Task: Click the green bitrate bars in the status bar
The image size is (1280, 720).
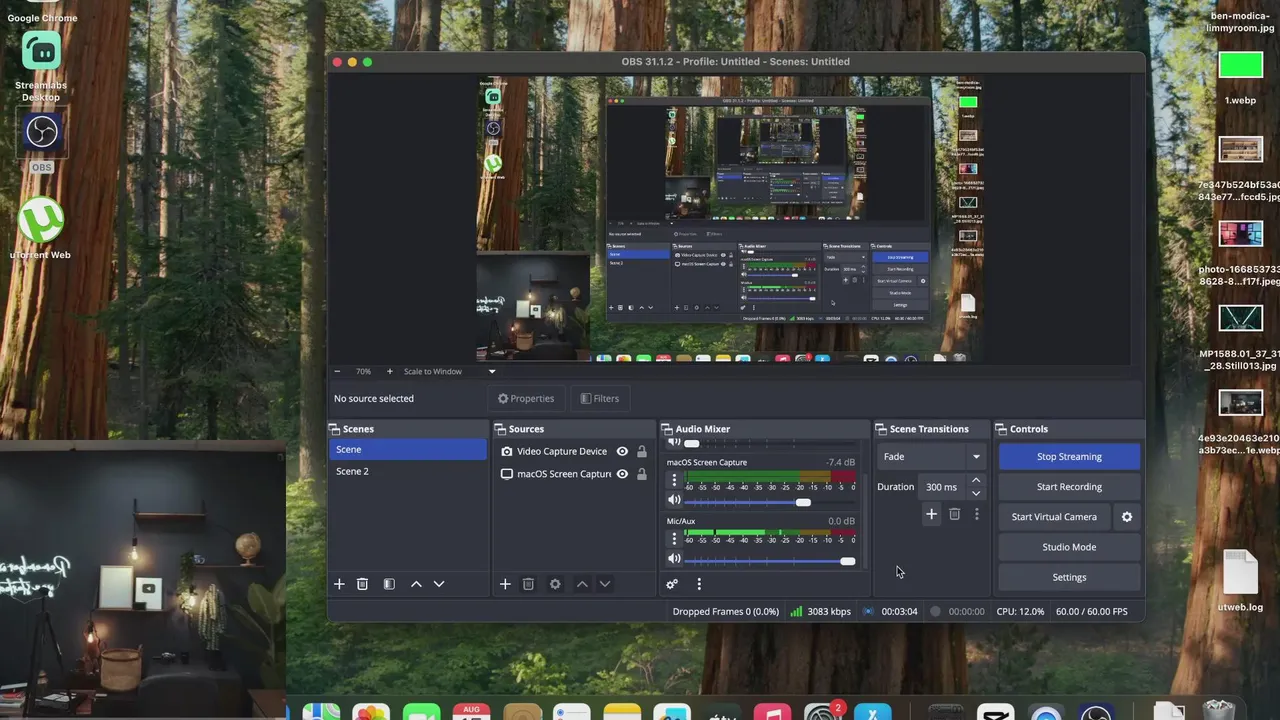Action: pos(796,611)
